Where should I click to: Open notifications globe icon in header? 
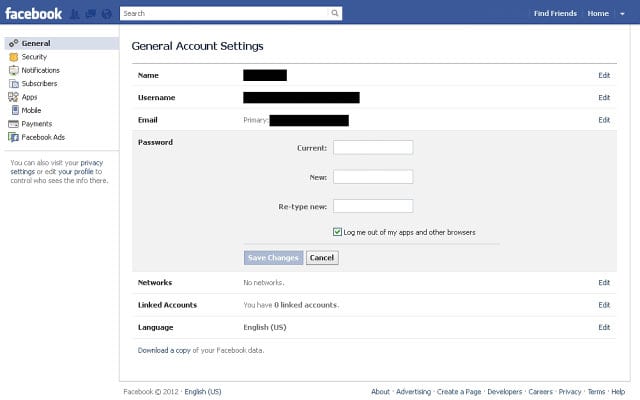click(x=107, y=14)
